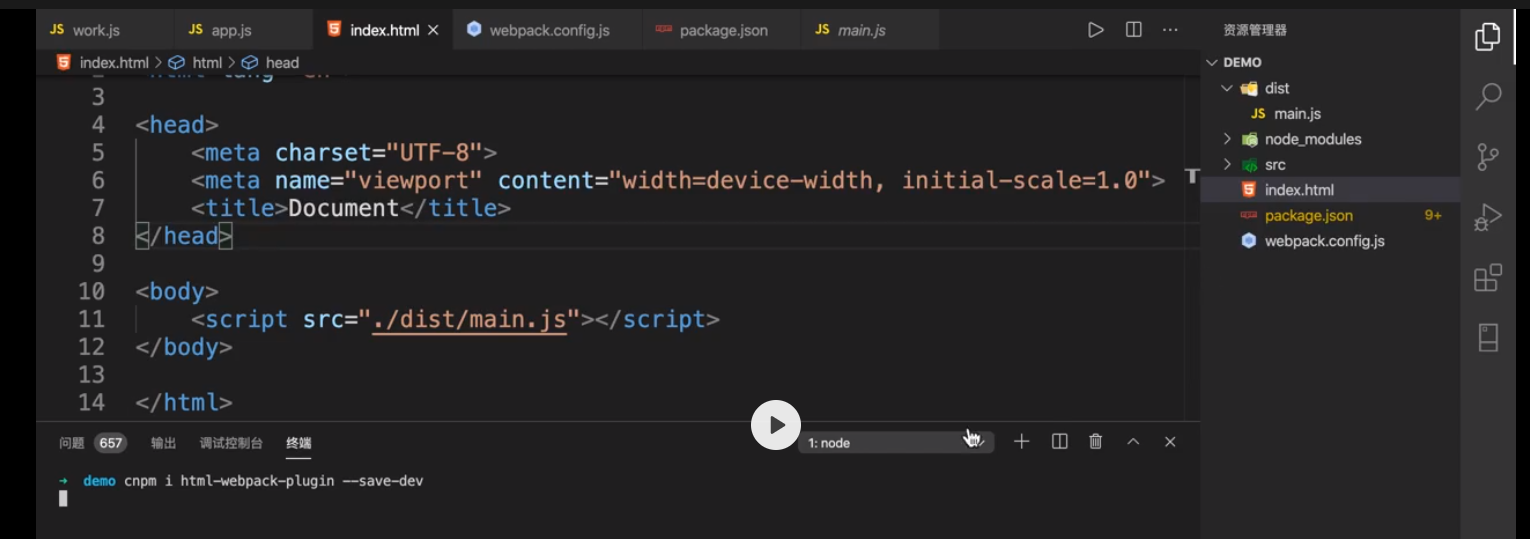Close the index.html tab
The height and width of the screenshot is (539, 1530).
click(433, 30)
